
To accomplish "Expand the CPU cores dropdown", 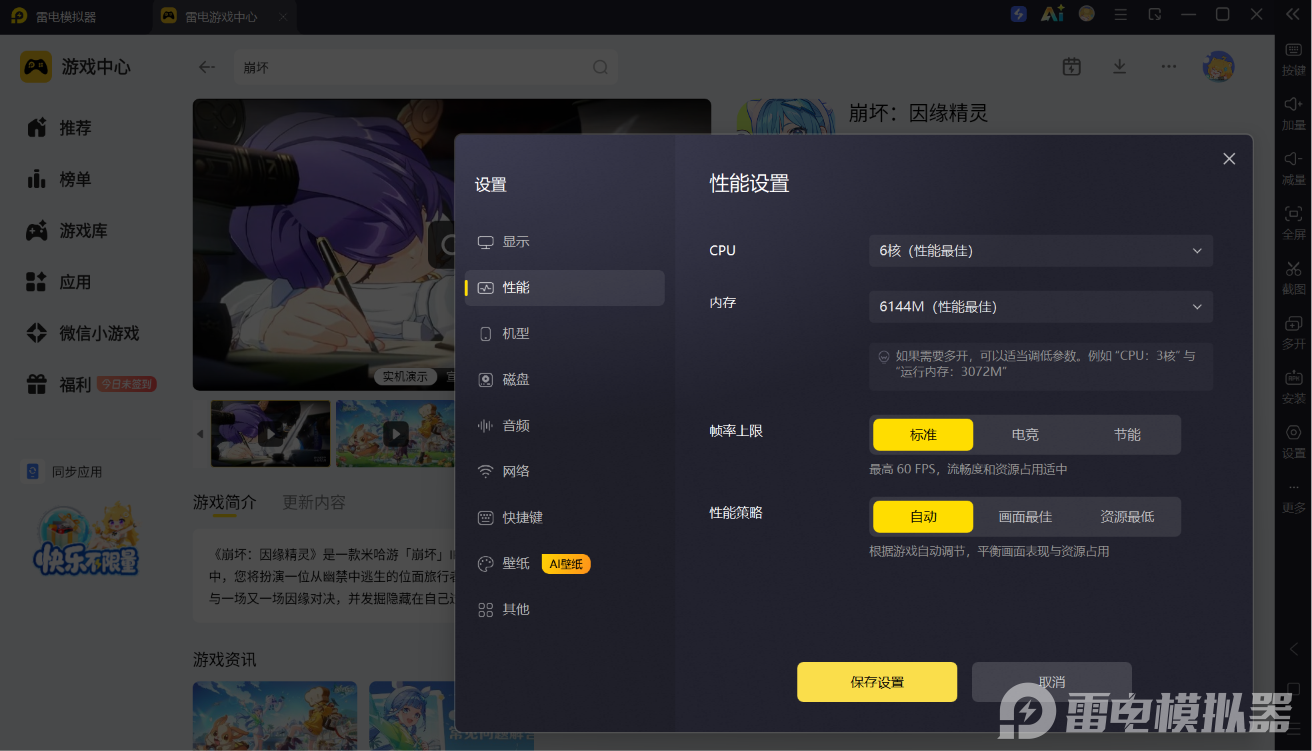I will [1041, 251].
